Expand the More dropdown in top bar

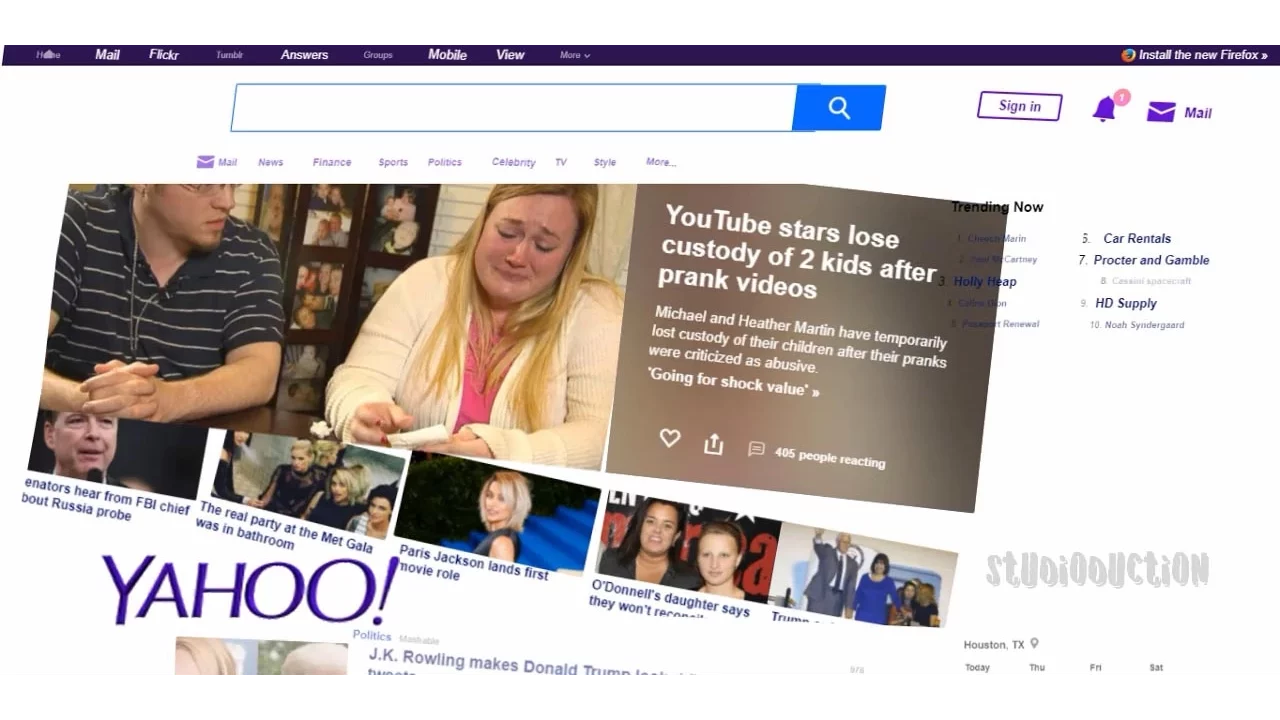(x=575, y=55)
